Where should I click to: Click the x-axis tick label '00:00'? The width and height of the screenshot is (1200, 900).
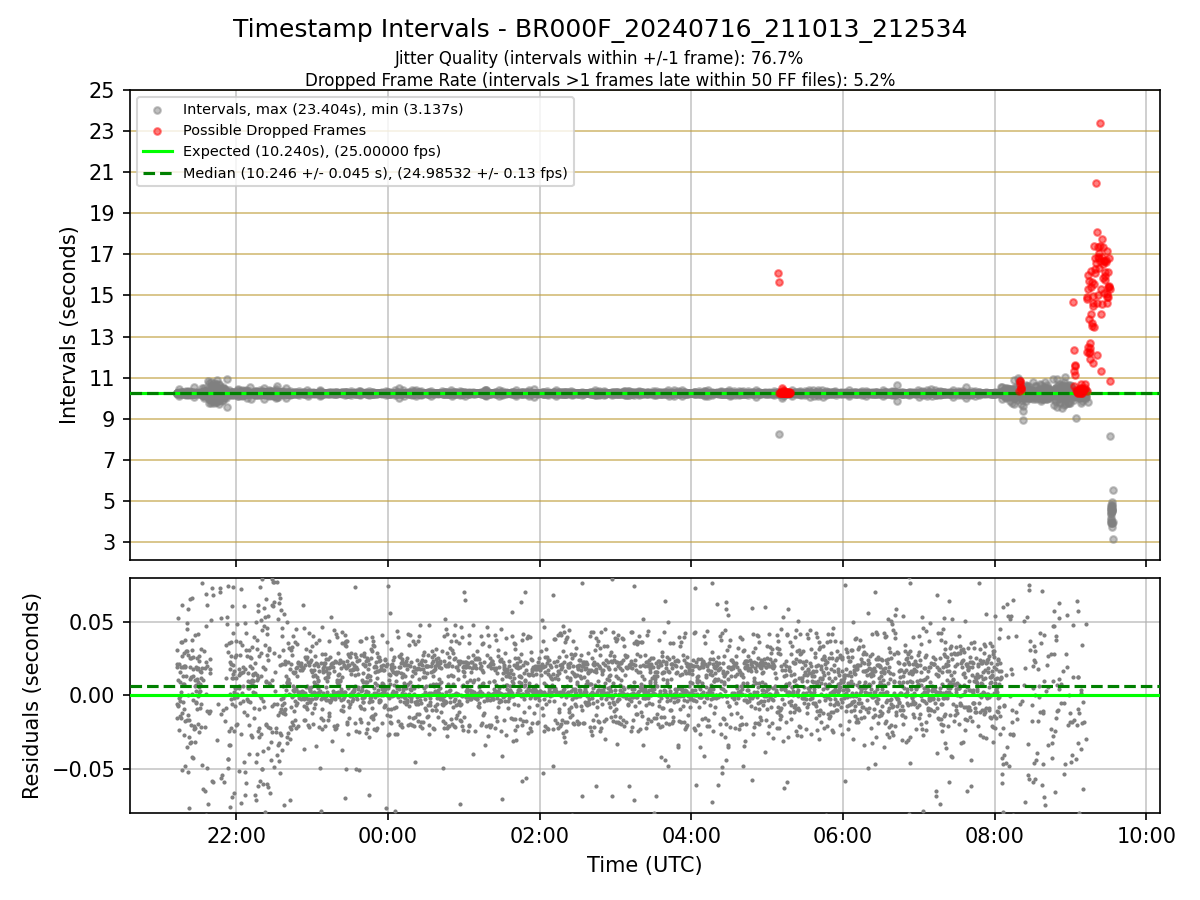tap(388, 836)
